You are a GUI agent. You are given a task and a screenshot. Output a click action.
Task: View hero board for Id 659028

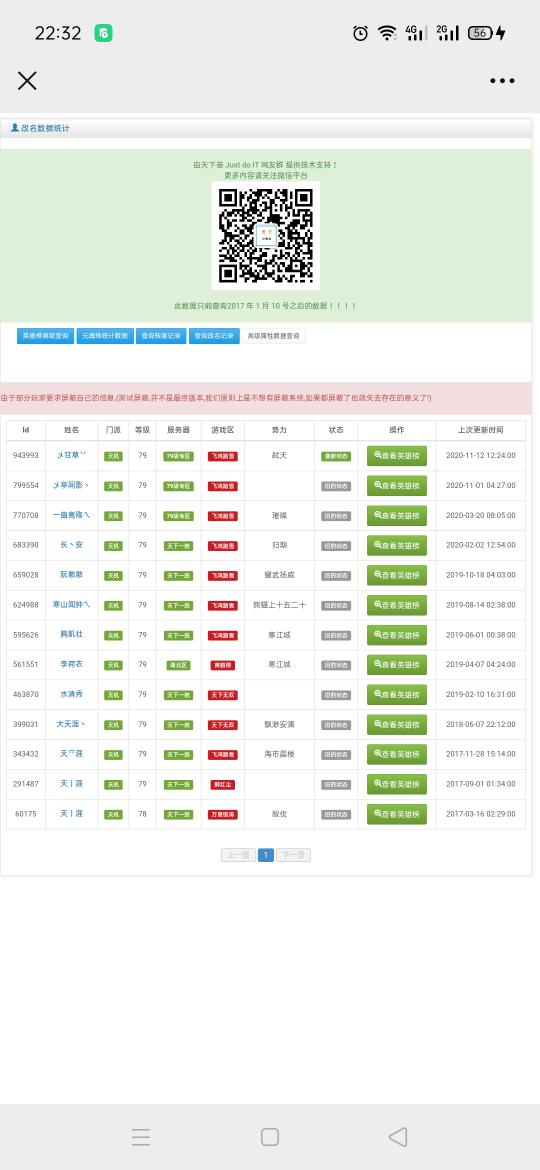tap(397, 575)
